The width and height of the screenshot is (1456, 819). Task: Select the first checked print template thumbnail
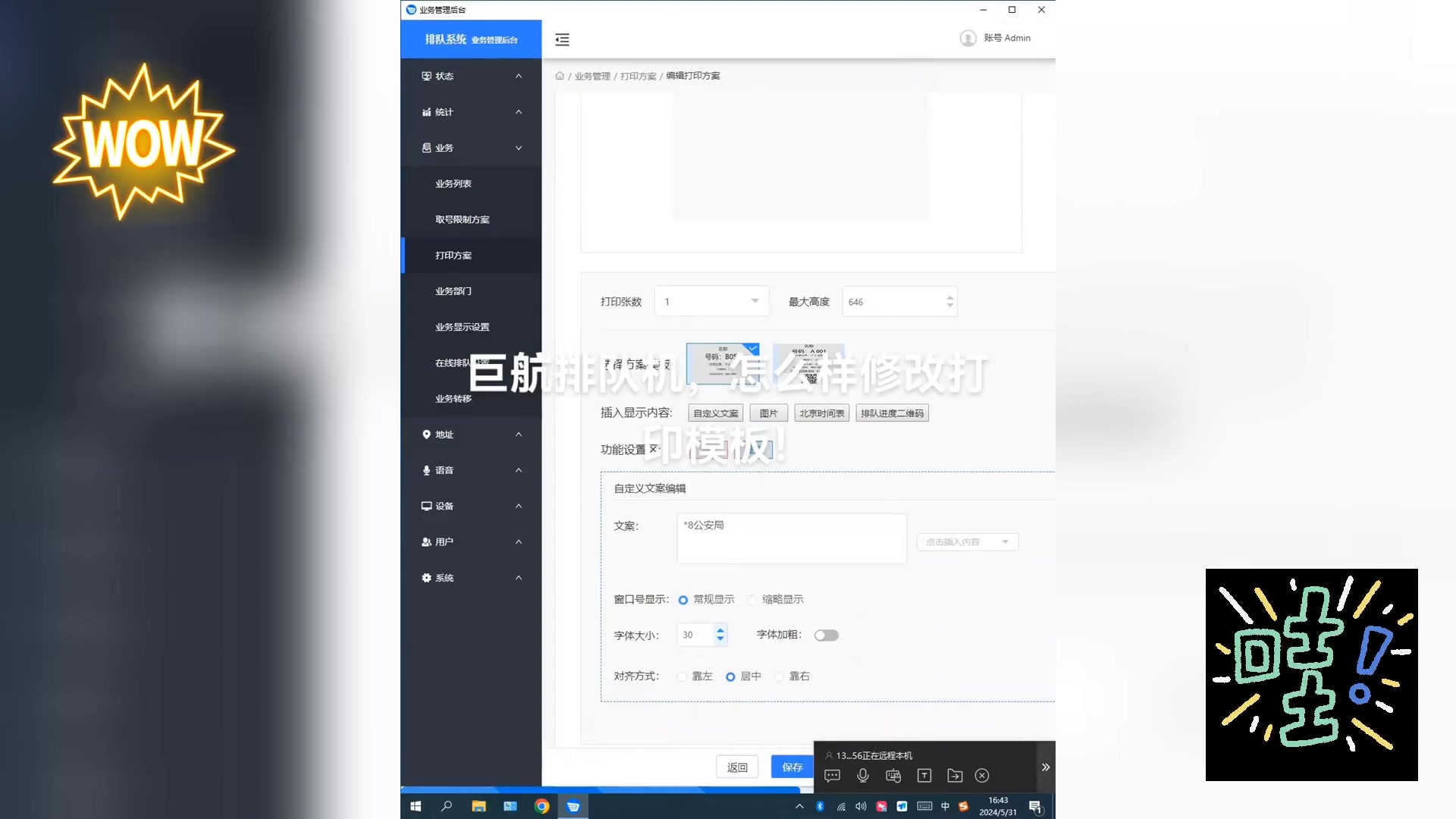click(723, 363)
